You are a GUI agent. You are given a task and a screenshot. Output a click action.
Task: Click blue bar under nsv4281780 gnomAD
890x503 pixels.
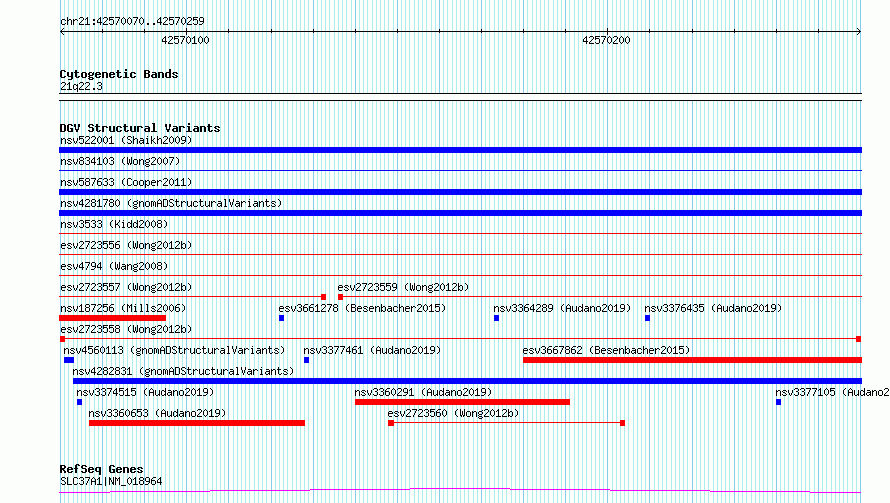460,213
